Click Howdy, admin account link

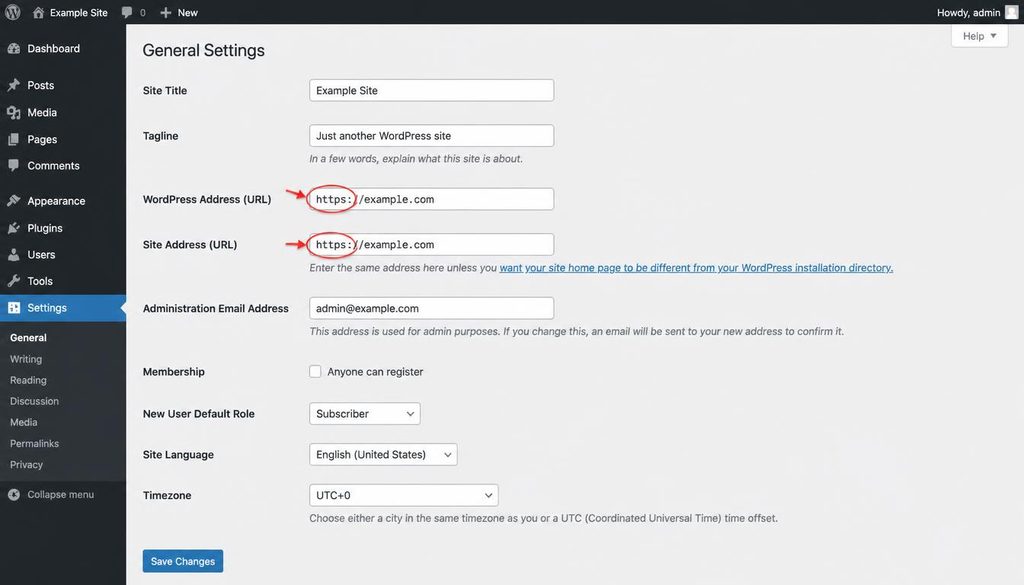pos(968,12)
